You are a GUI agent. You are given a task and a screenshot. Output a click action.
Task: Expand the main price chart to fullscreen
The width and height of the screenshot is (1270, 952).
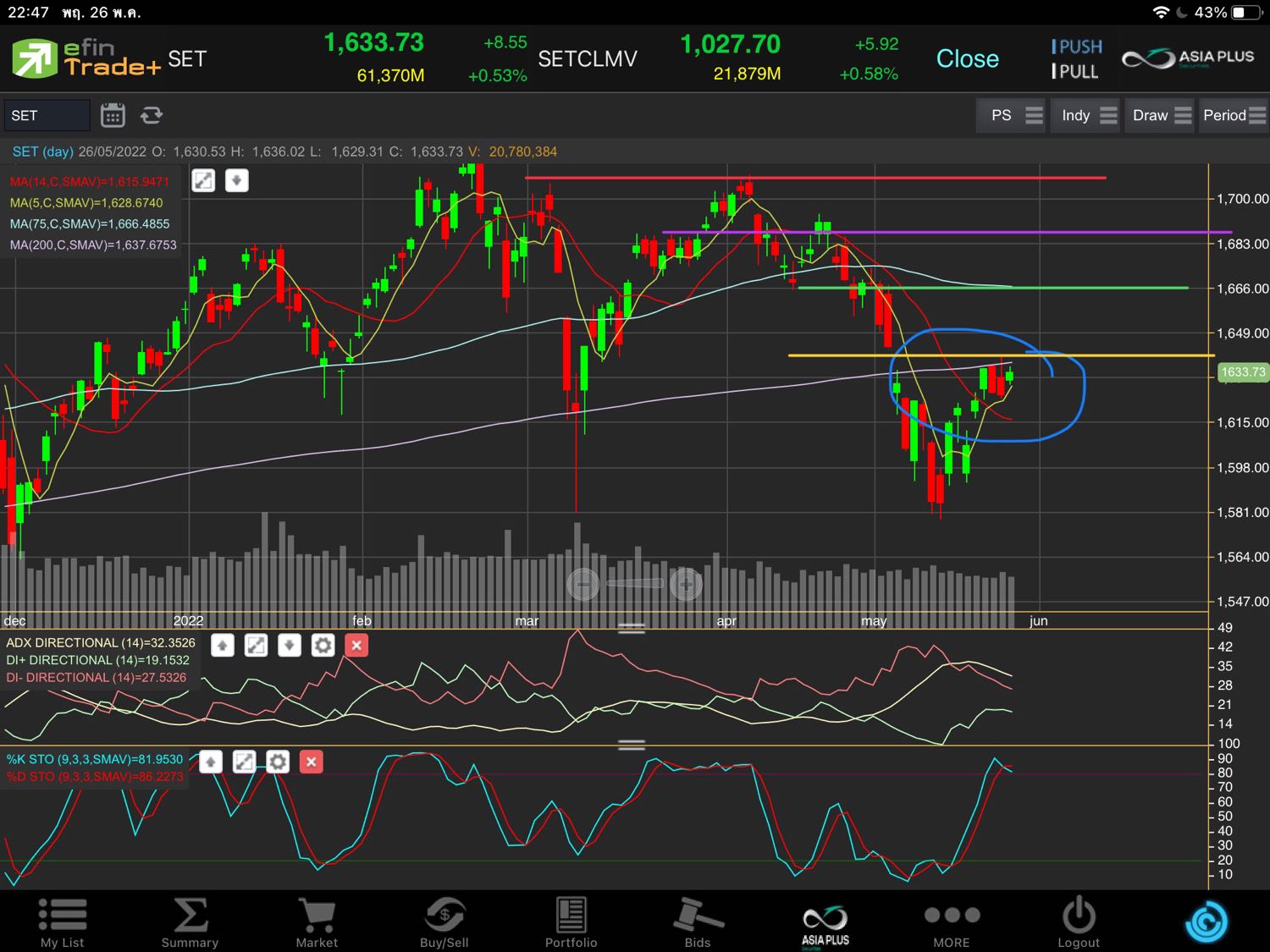[203, 180]
